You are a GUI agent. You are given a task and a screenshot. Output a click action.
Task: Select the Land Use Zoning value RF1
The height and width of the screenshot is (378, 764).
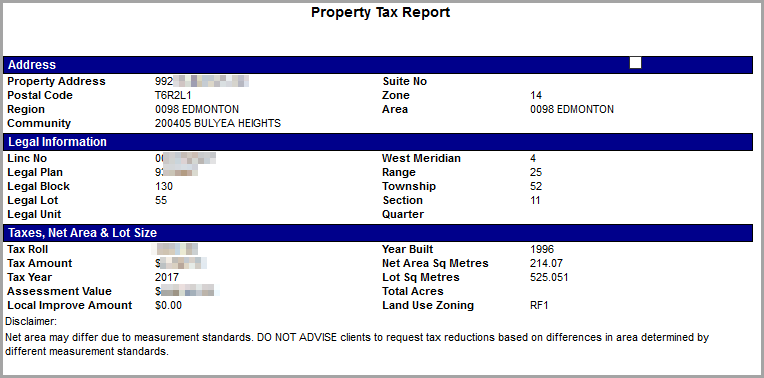point(539,306)
